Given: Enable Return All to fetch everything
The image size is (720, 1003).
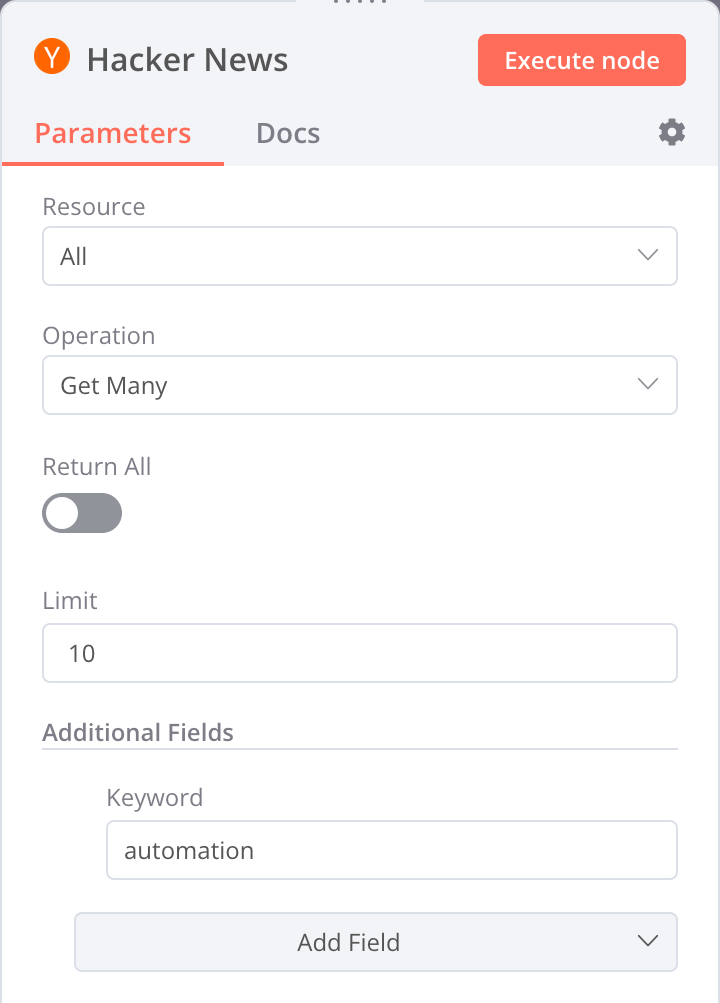Looking at the screenshot, I should coord(82,513).
